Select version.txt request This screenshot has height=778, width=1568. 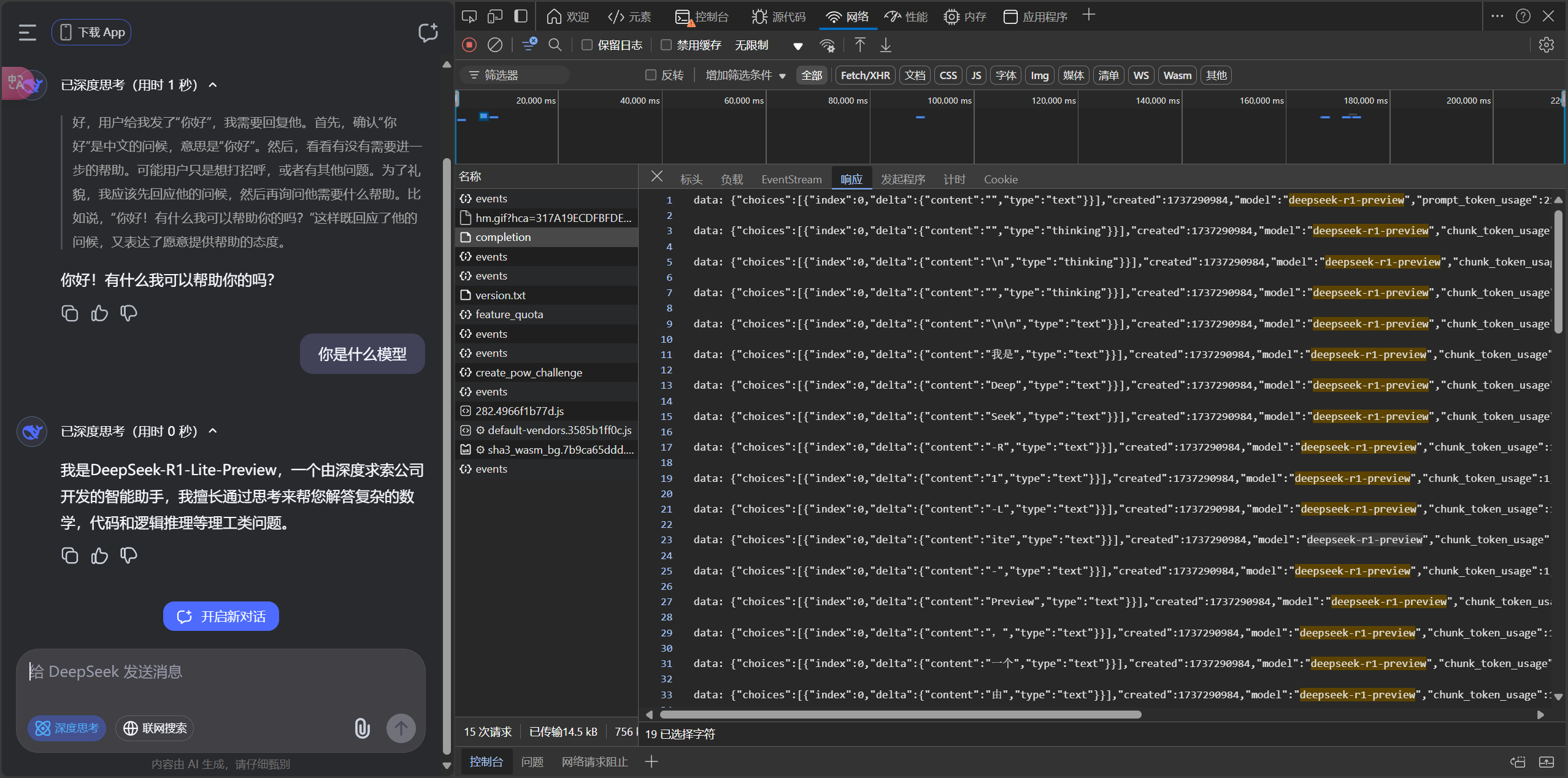[x=547, y=296]
